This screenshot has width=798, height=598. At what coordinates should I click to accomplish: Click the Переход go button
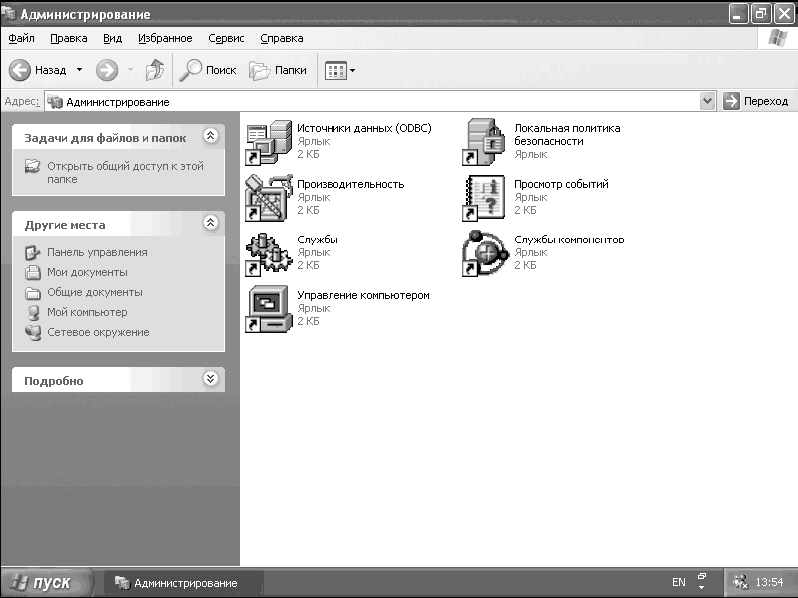(756, 101)
